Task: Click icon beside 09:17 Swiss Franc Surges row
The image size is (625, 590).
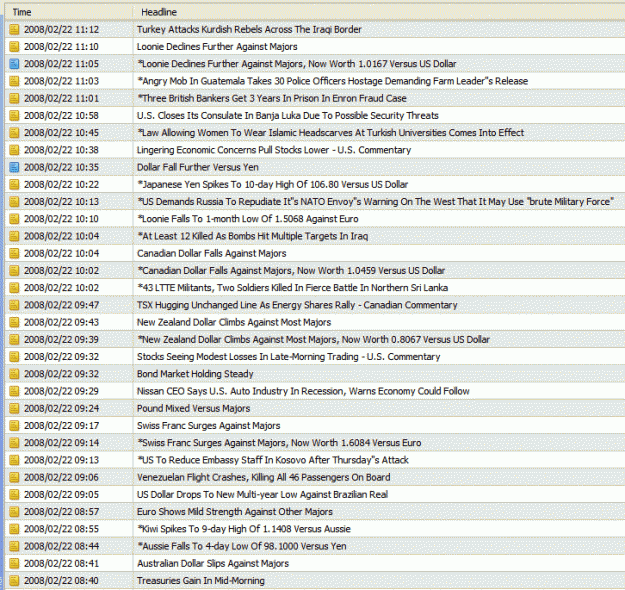Action: tap(14, 426)
